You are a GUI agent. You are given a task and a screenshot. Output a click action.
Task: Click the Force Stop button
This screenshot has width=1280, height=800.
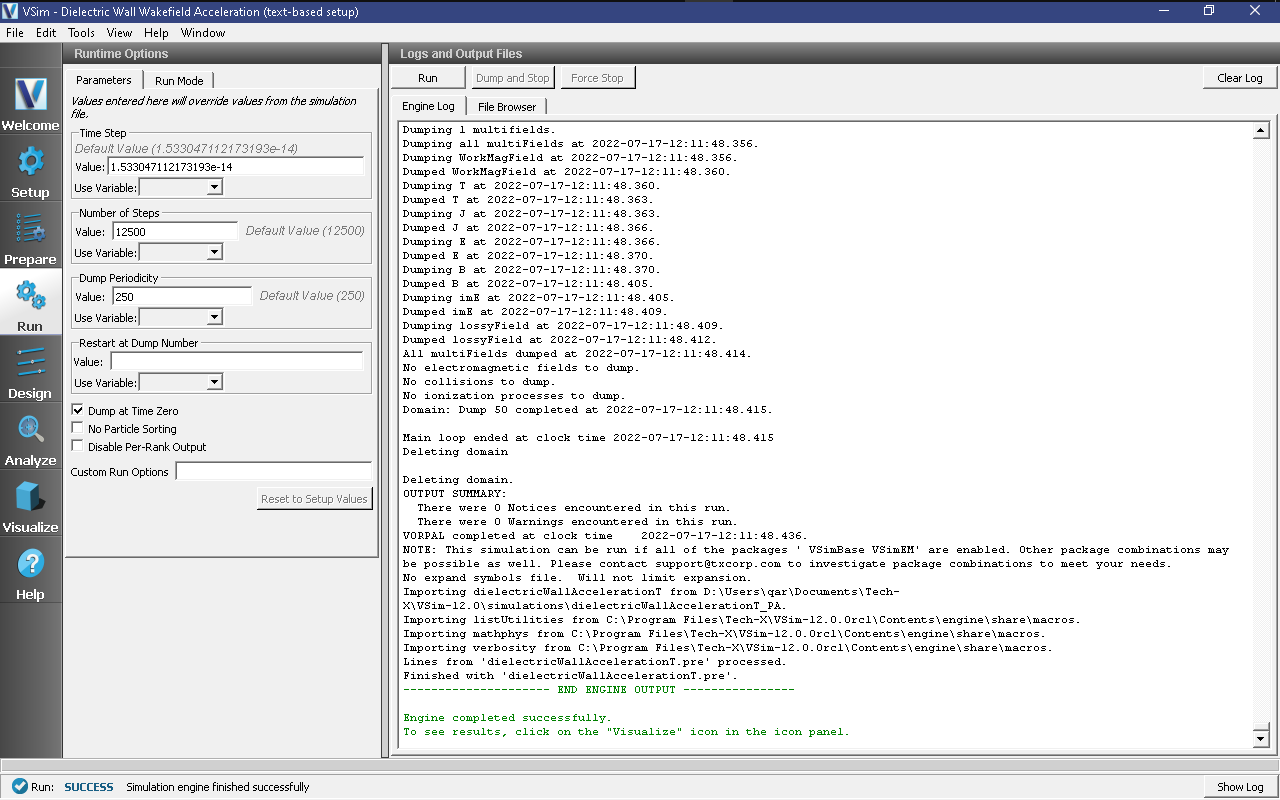click(x=598, y=78)
